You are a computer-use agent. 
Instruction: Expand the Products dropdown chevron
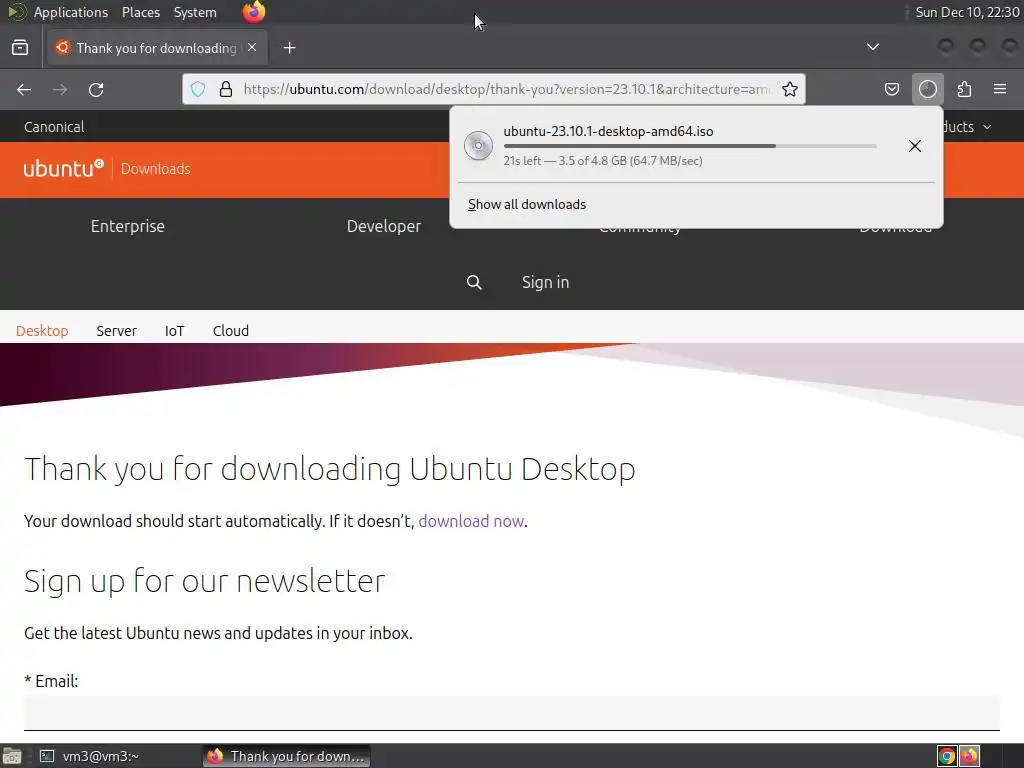987,127
